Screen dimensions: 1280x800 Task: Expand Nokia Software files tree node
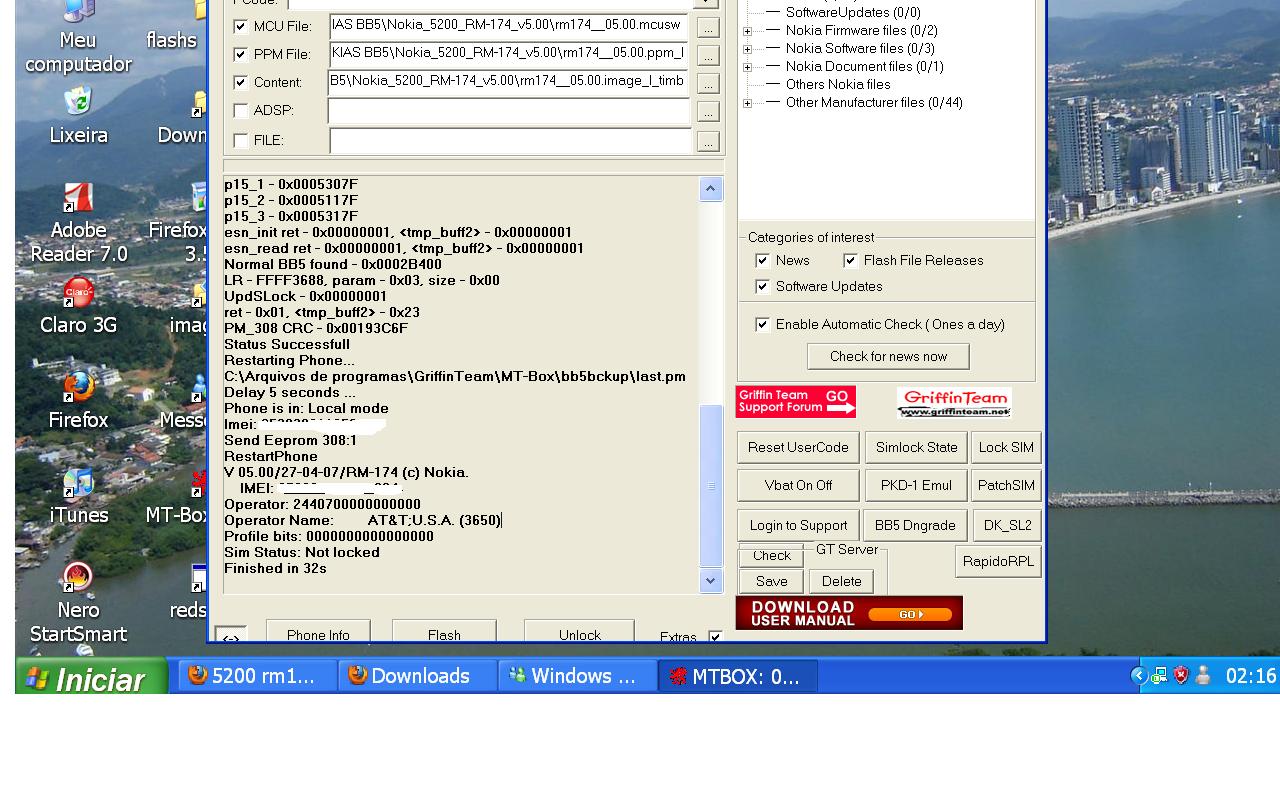tap(747, 49)
